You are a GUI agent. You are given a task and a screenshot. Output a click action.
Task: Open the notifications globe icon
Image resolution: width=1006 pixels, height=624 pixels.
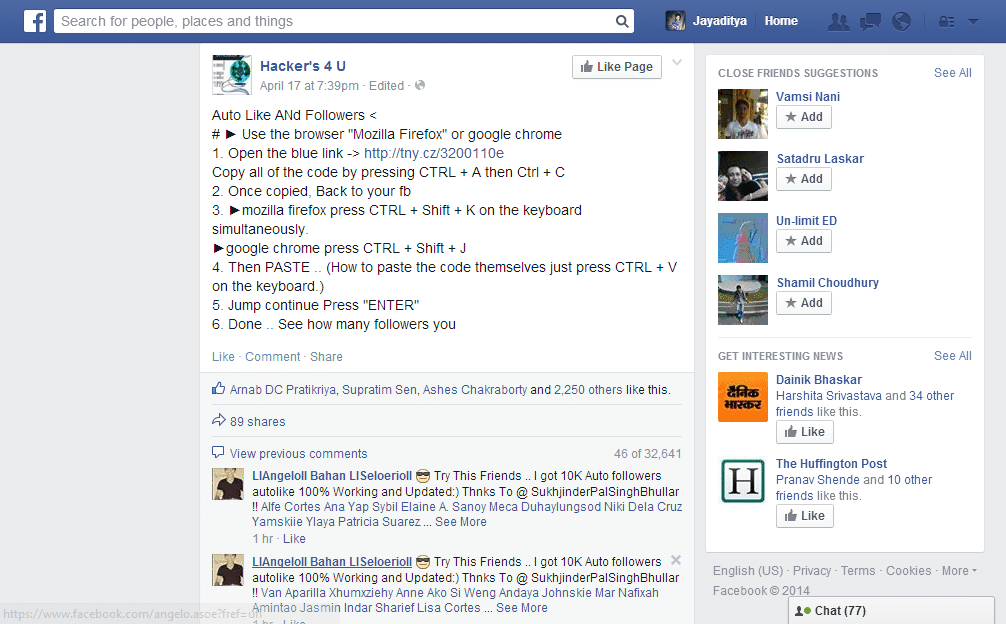[x=901, y=21]
